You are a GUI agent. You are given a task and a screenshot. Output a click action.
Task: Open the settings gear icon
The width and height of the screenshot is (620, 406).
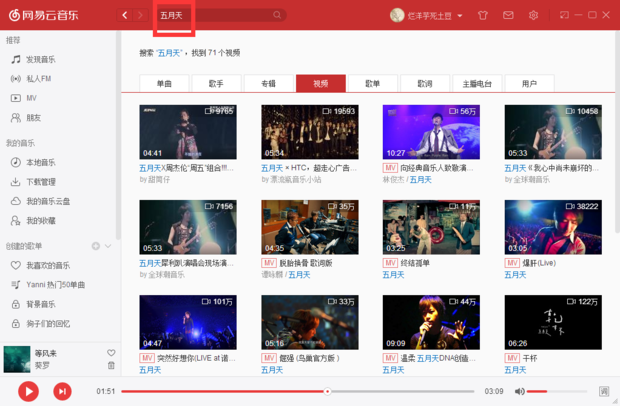click(533, 15)
